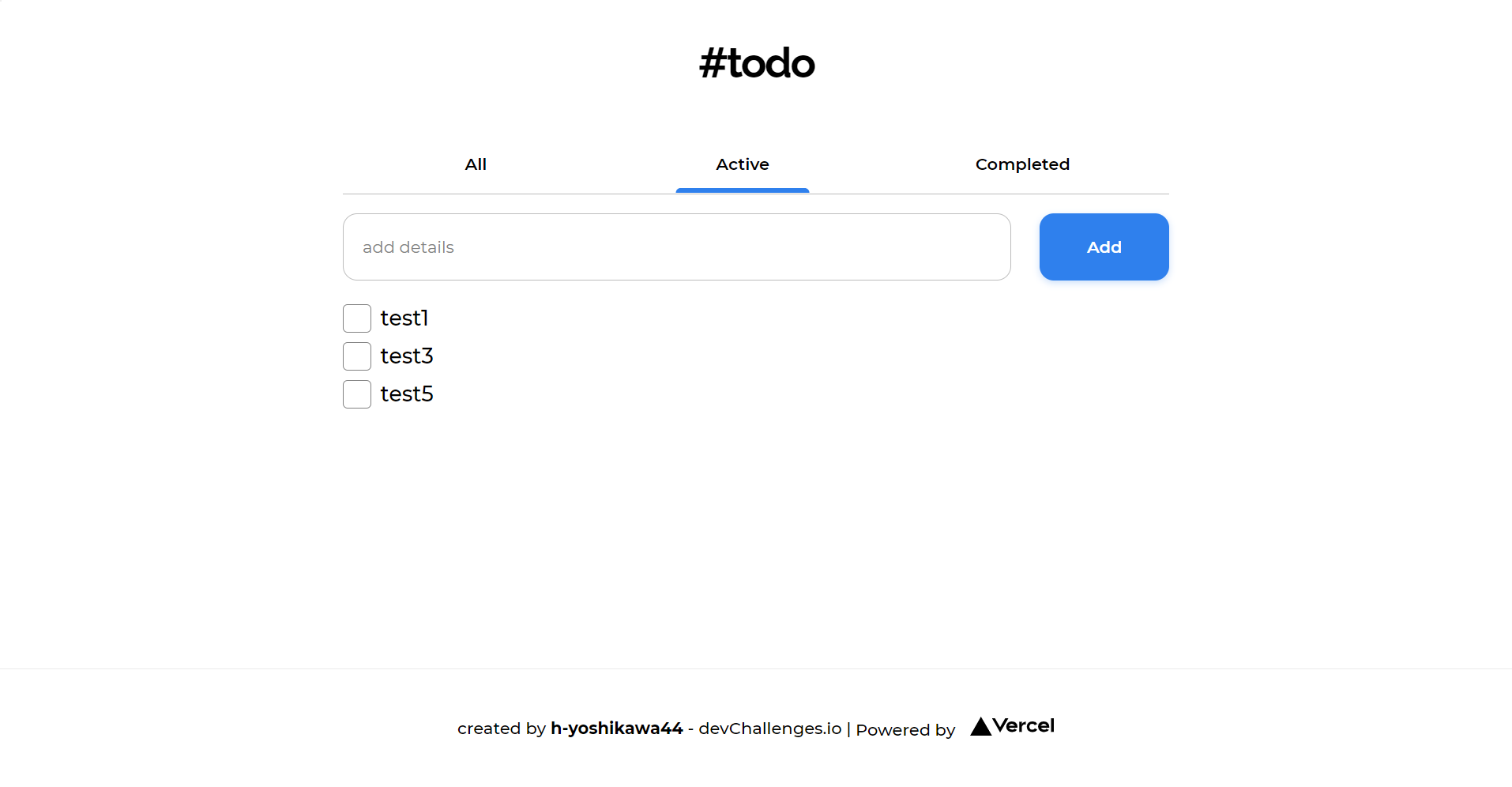Open the h-yoshikawa44 creator link

616,728
